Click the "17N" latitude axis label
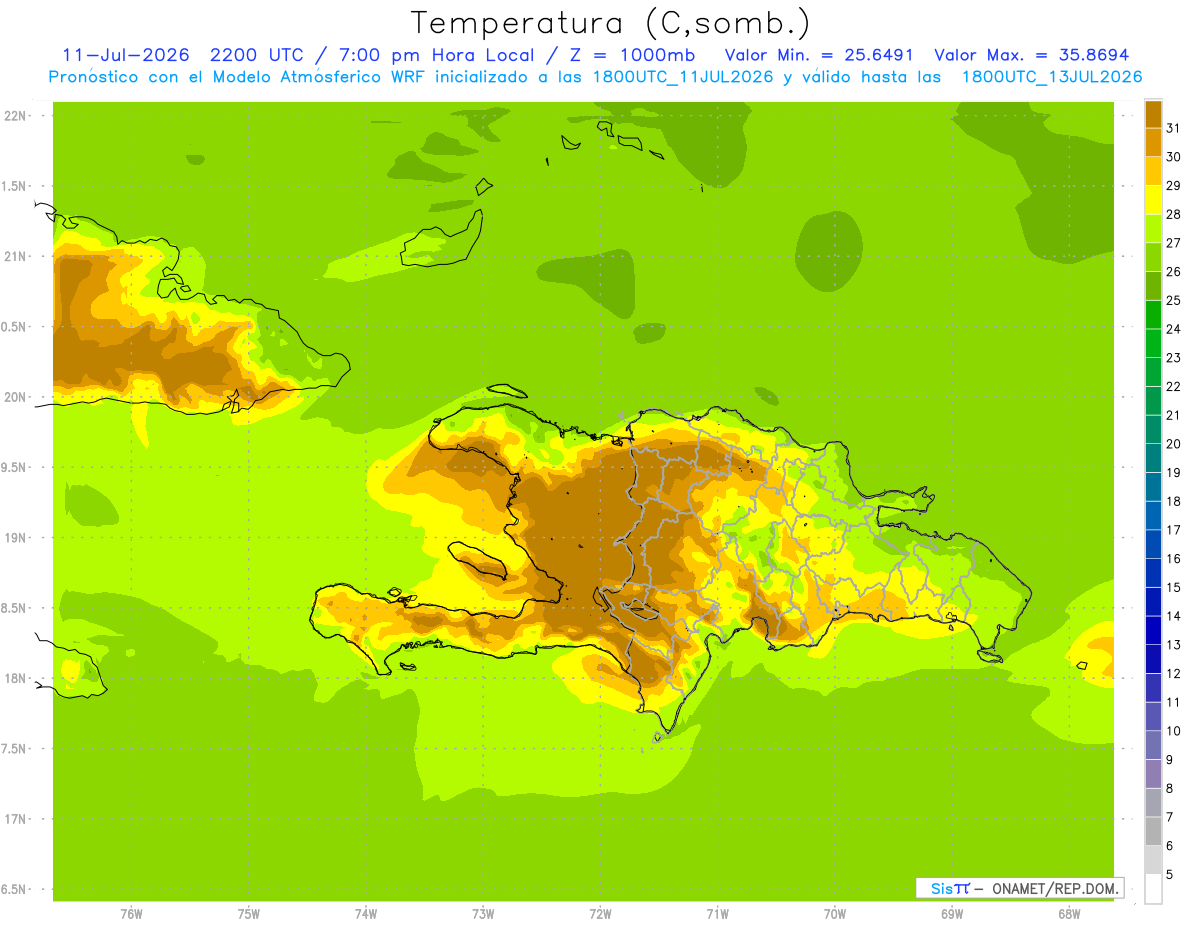The width and height of the screenshot is (1200, 927). (x=16, y=819)
